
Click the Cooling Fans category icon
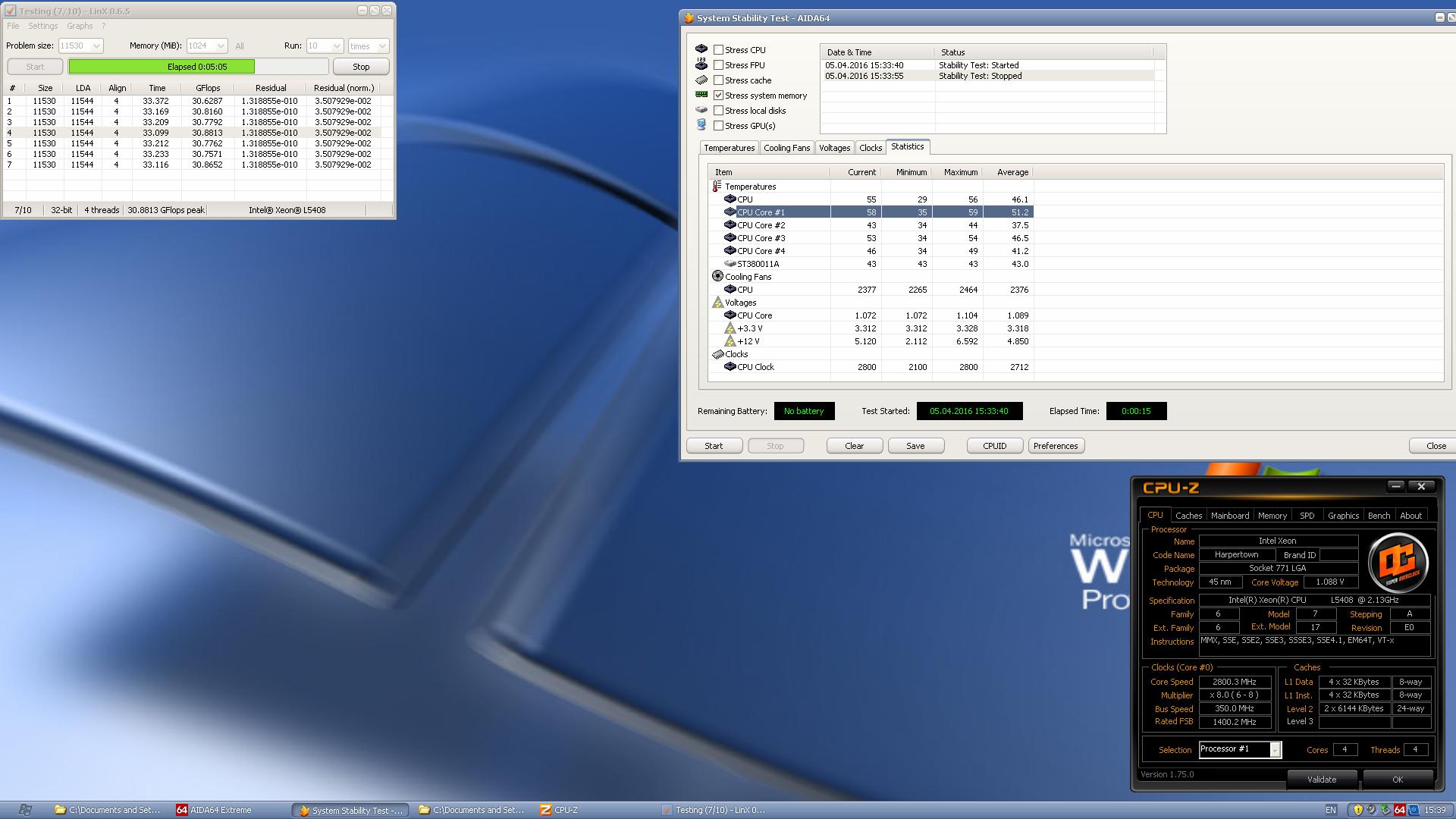click(x=717, y=277)
